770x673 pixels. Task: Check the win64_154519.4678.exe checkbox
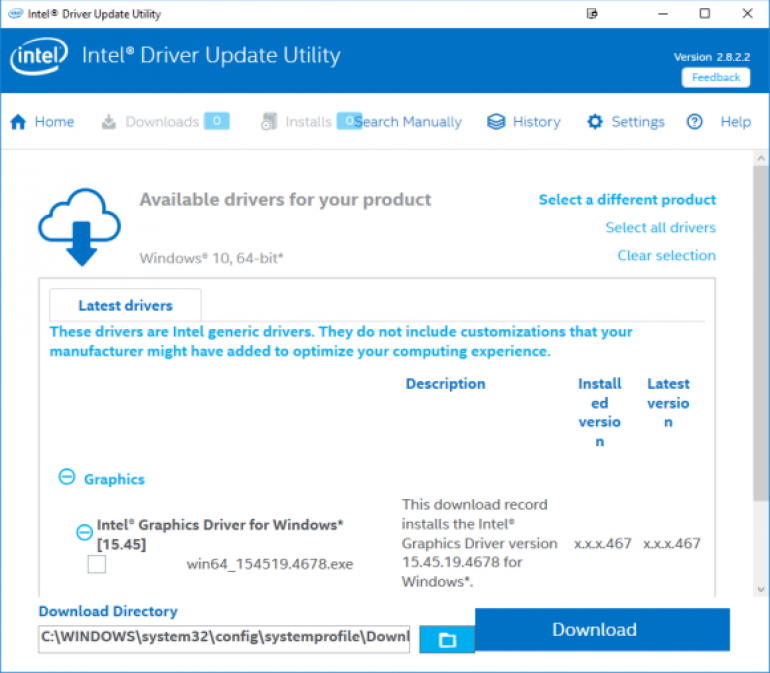pos(97,564)
